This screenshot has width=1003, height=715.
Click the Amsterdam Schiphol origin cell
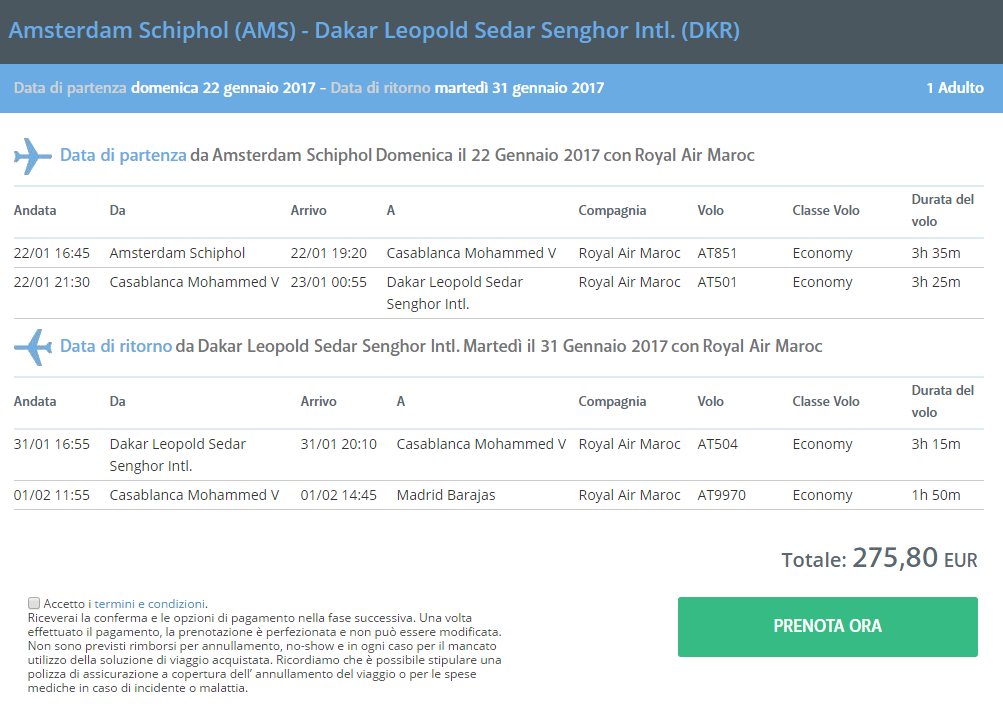click(x=177, y=253)
